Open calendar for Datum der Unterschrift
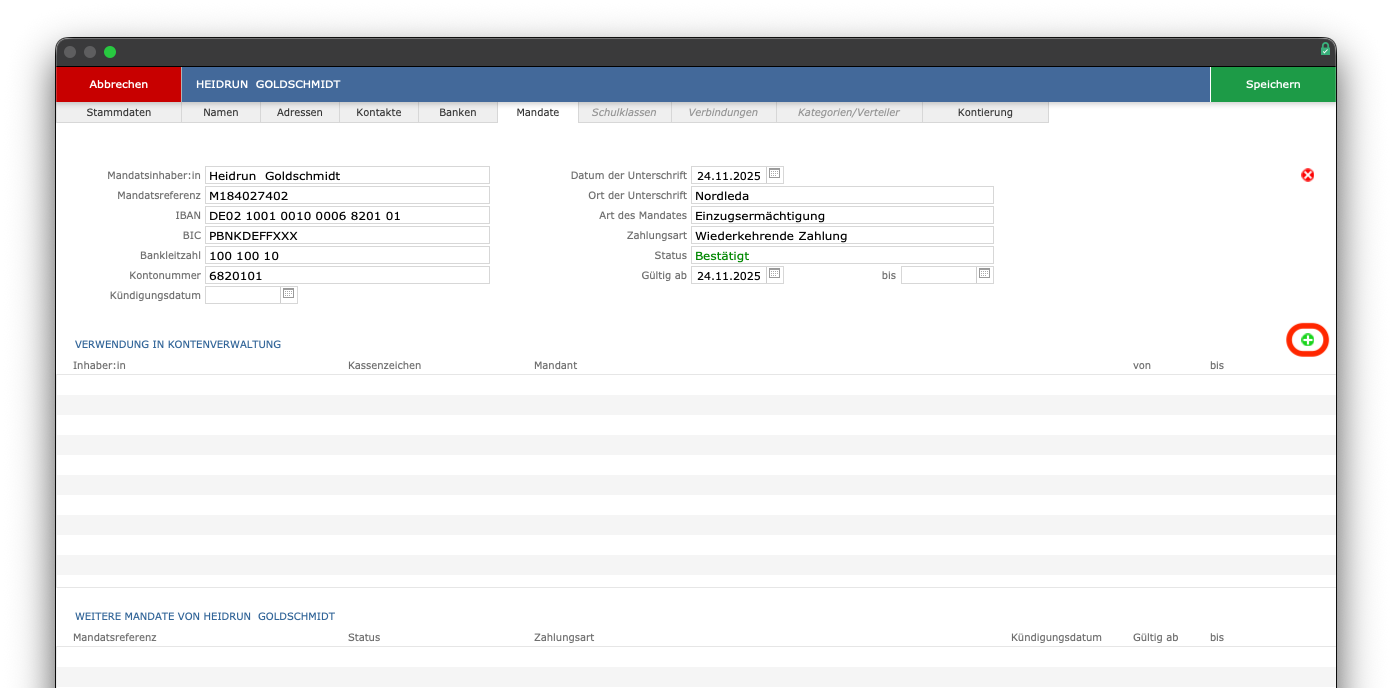This screenshot has height=688, width=1392. coord(775,174)
